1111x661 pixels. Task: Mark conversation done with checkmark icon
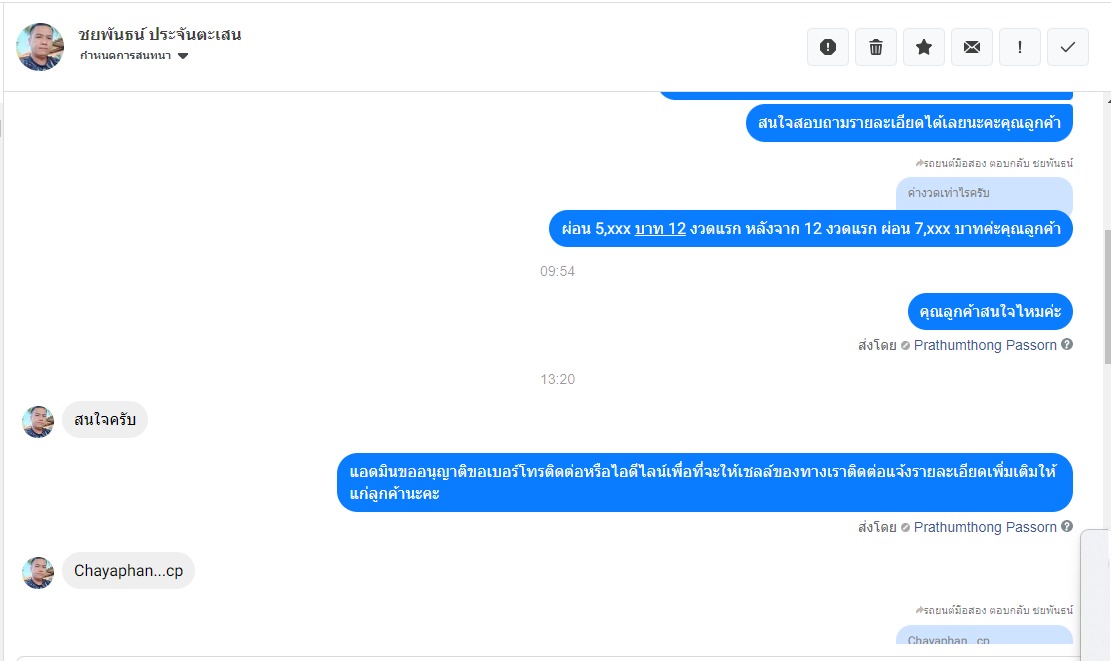click(1068, 47)
